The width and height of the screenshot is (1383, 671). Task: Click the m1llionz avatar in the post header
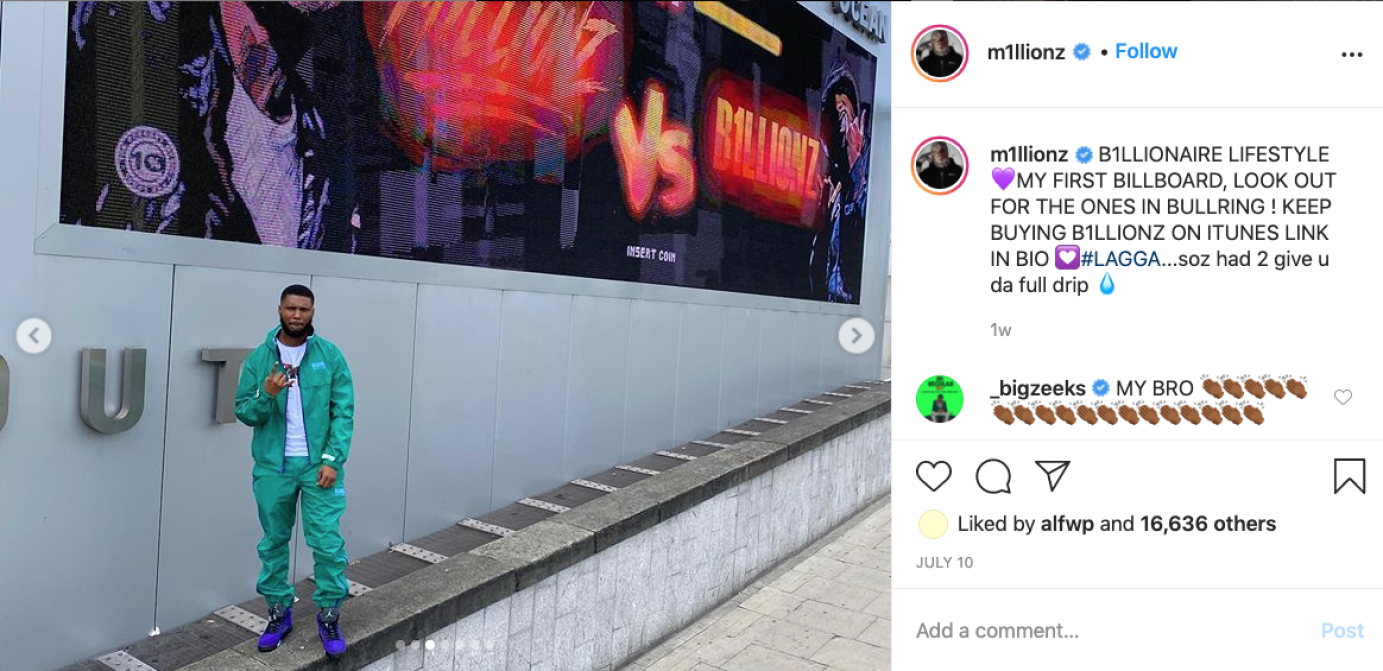[x=940, y=53]
